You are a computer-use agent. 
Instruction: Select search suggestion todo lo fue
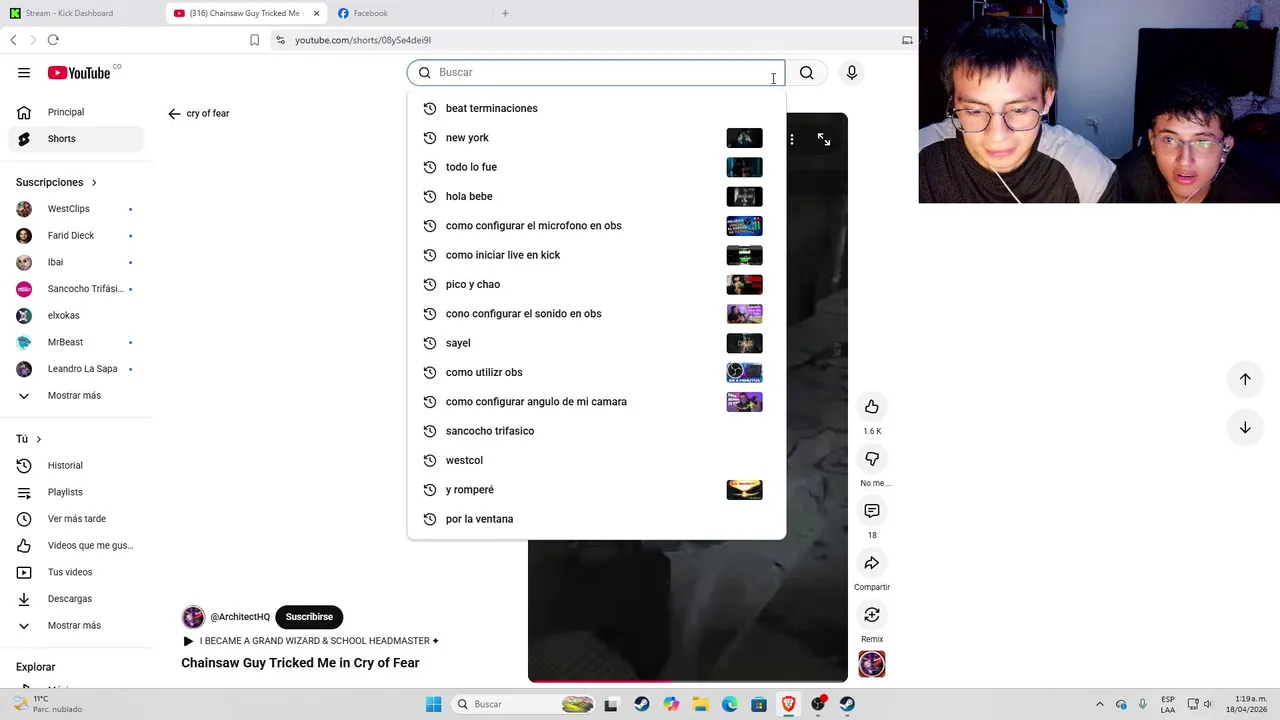tap(596, 167)
